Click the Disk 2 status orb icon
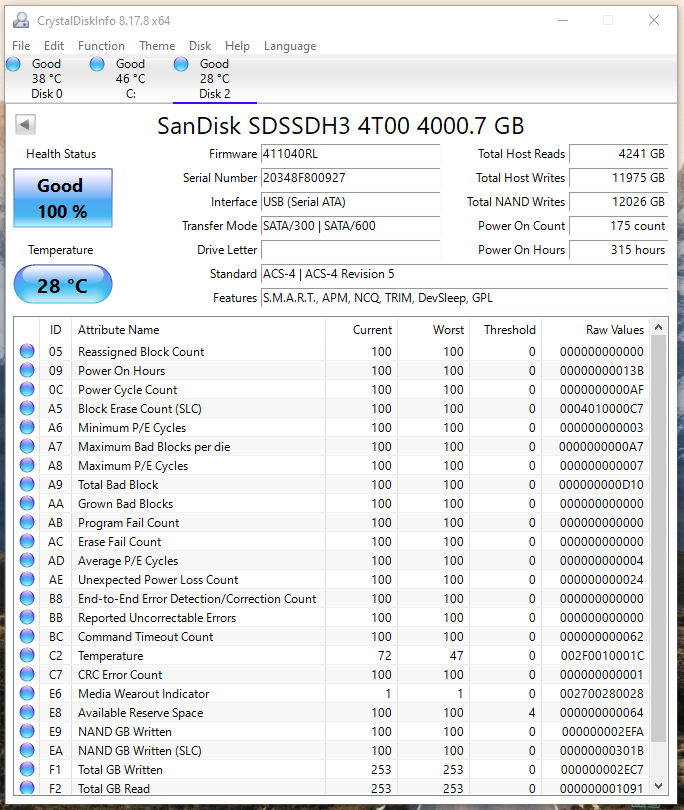 (181, 65)
